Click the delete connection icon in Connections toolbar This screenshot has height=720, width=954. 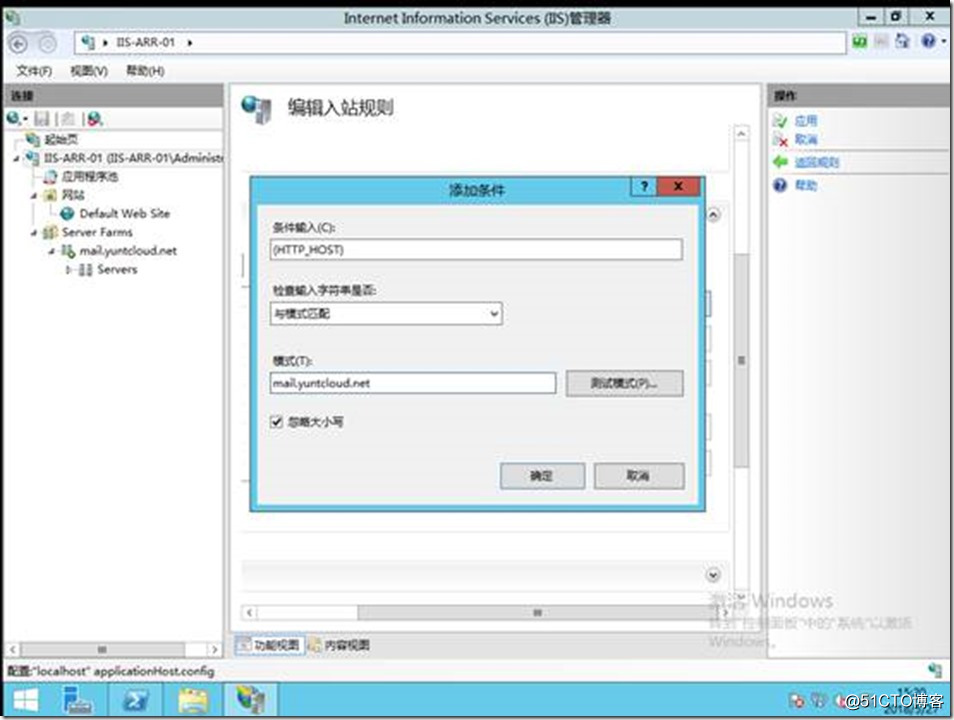tap(94, 119)
